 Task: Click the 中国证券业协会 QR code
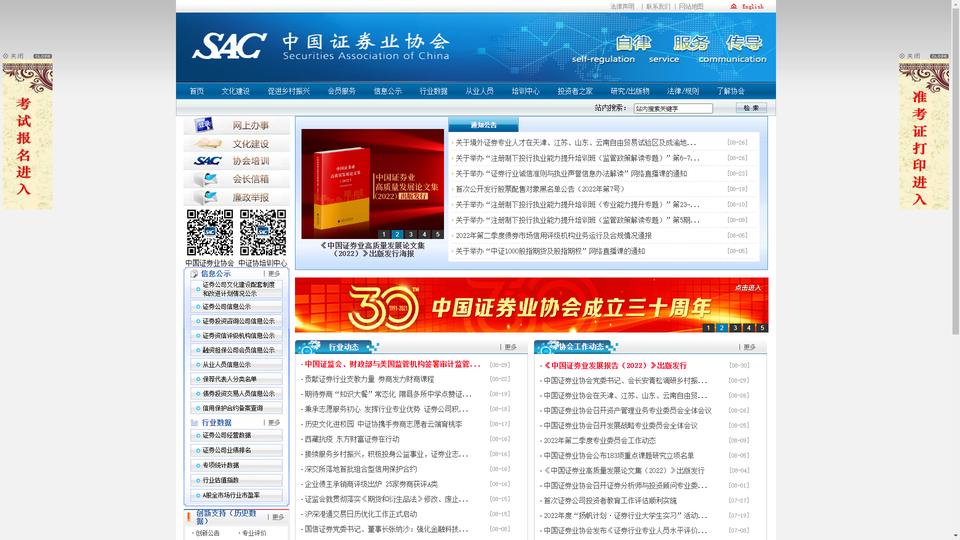click(210, 233)
